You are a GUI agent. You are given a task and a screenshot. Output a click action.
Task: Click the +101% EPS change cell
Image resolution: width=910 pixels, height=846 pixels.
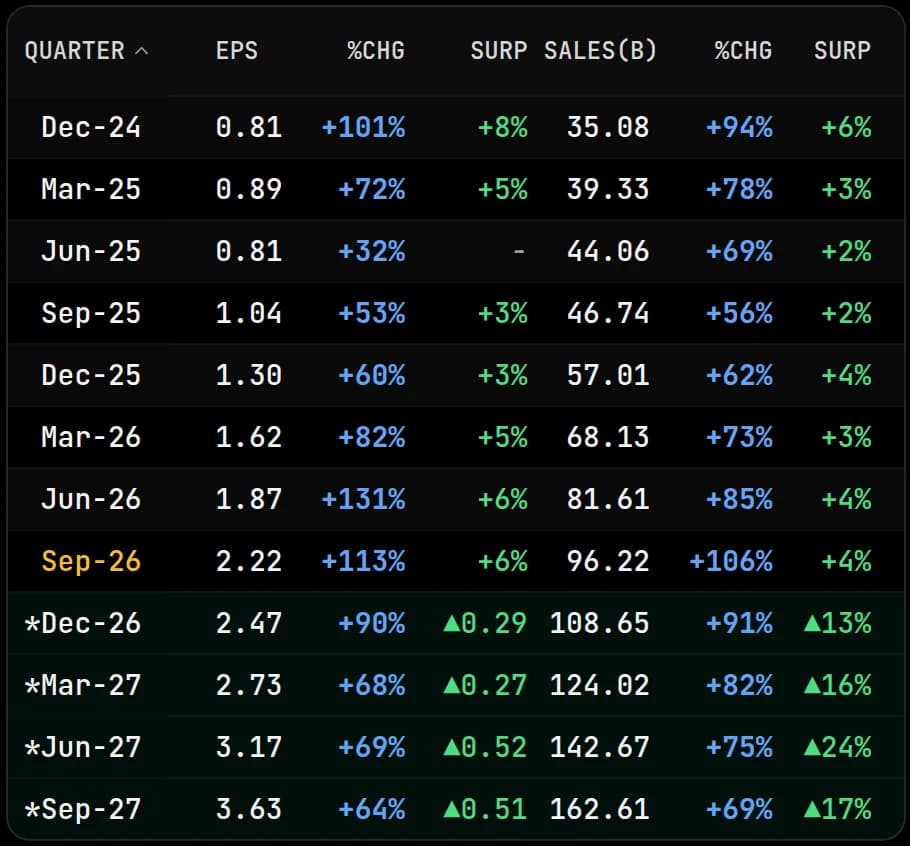click(363, 127)
